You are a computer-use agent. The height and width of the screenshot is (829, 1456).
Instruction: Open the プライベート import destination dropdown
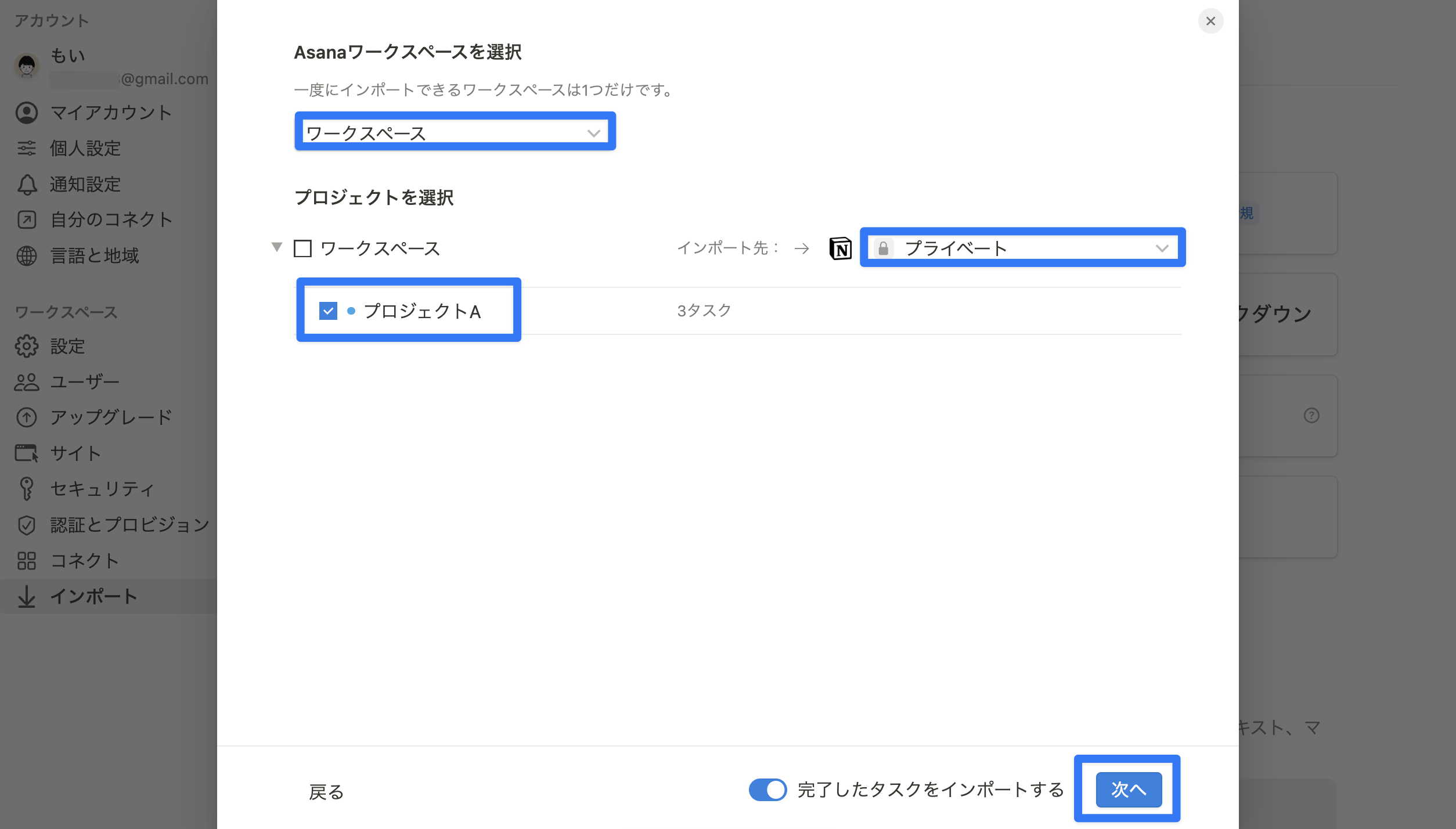[x=1023, y=248]
